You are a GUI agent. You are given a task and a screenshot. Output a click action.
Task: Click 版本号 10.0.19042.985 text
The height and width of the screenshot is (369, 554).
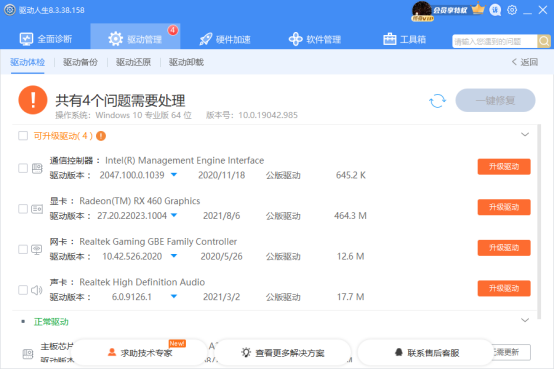pos(252,115)
